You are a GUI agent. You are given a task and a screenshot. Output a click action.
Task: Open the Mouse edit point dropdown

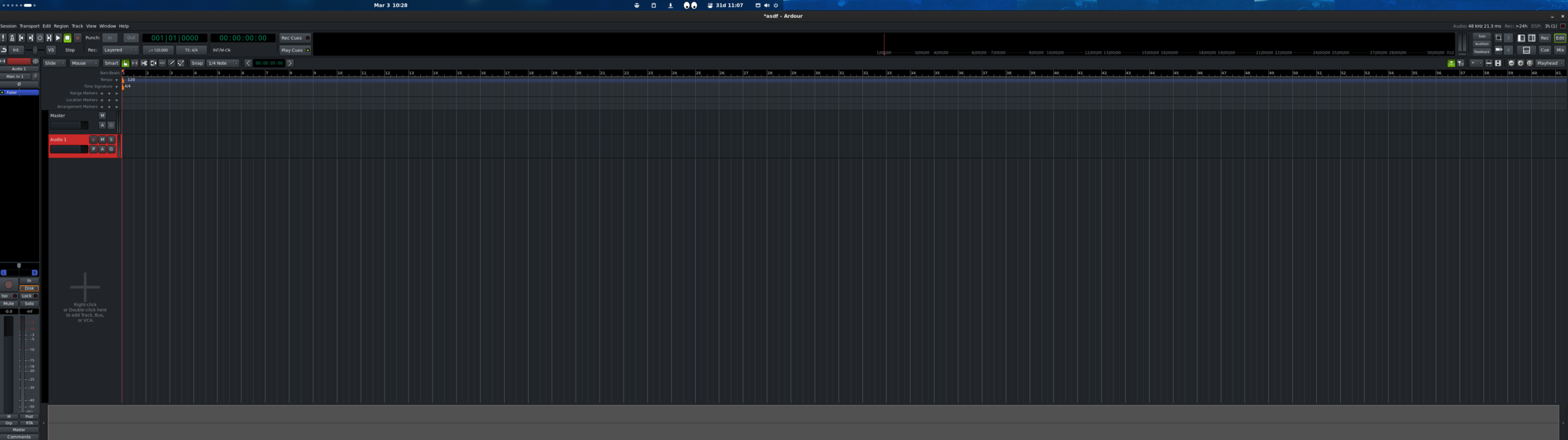[x=84, y=63]
